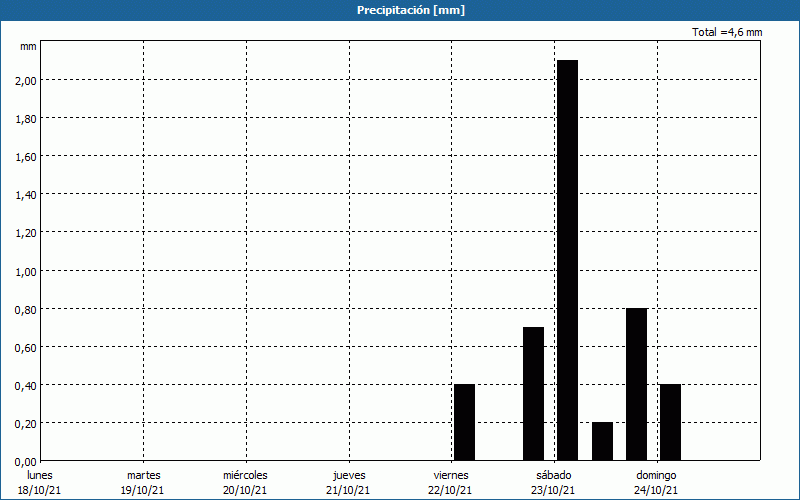Select the 21/10/21 date label

[348, 490]
